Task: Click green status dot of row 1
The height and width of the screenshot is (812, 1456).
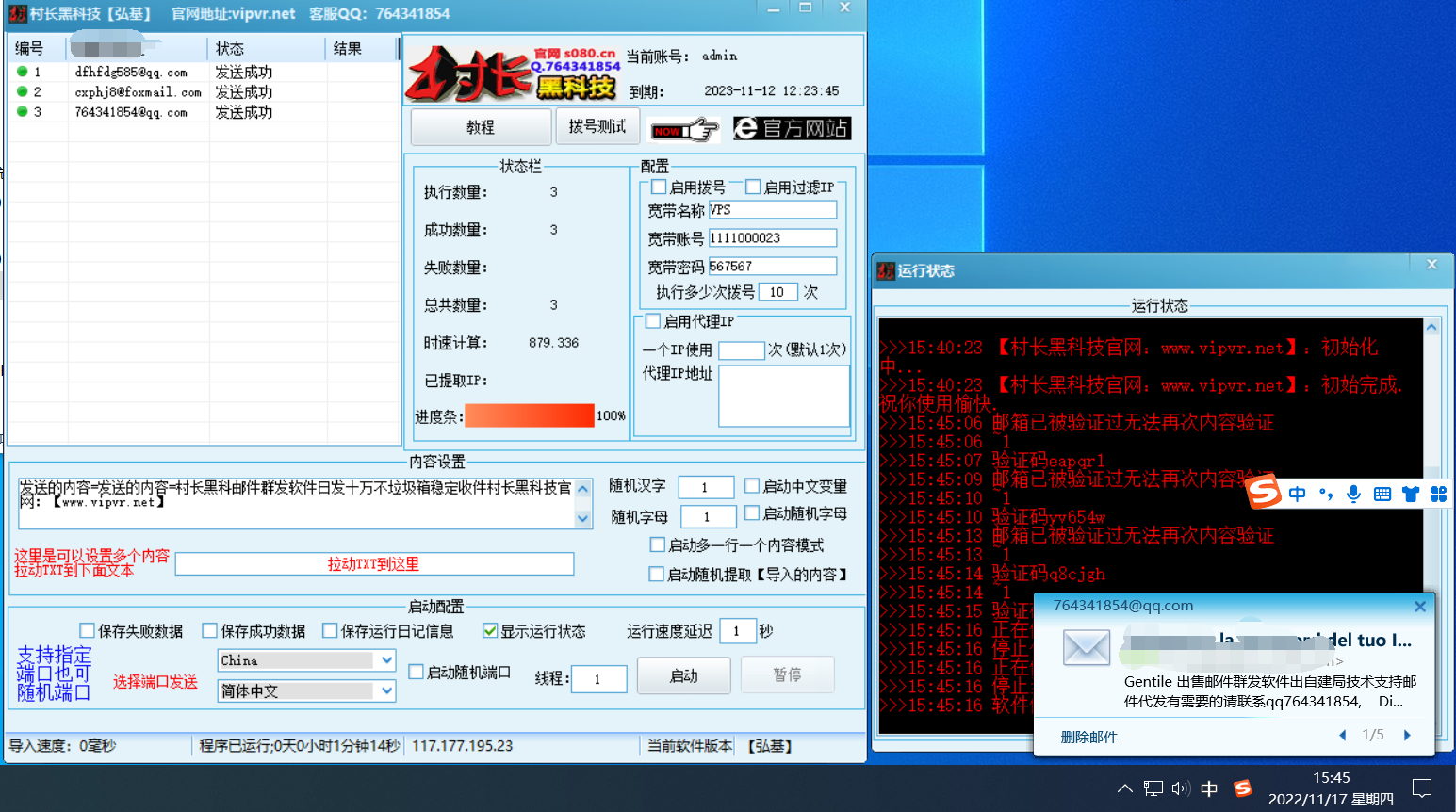Action: (x=22, y=72)
